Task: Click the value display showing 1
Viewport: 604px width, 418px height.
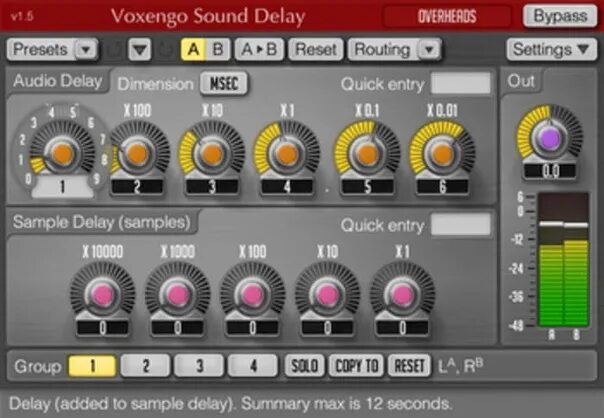Action: [x=62, y=187]
